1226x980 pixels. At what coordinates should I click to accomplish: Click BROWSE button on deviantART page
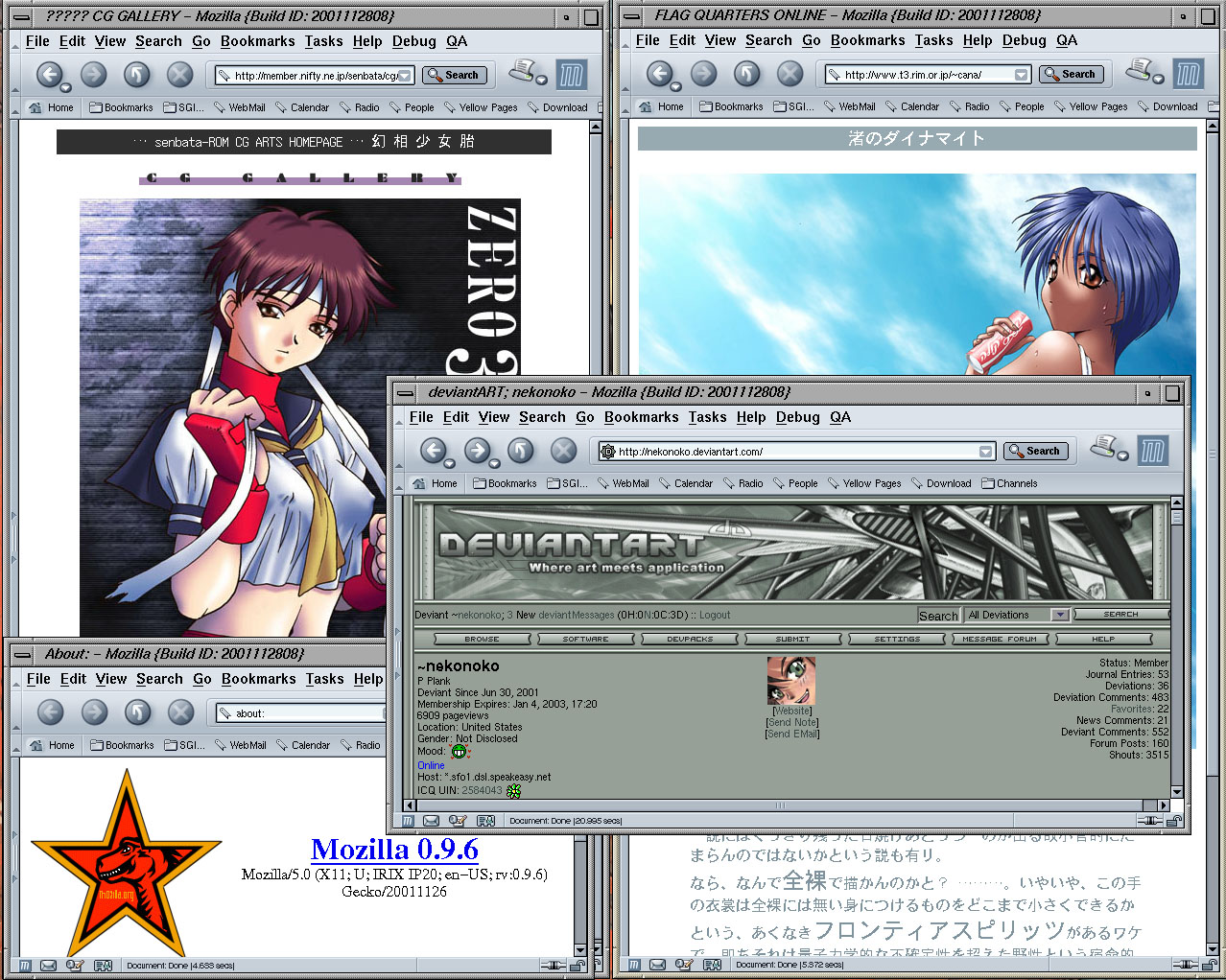482,639
